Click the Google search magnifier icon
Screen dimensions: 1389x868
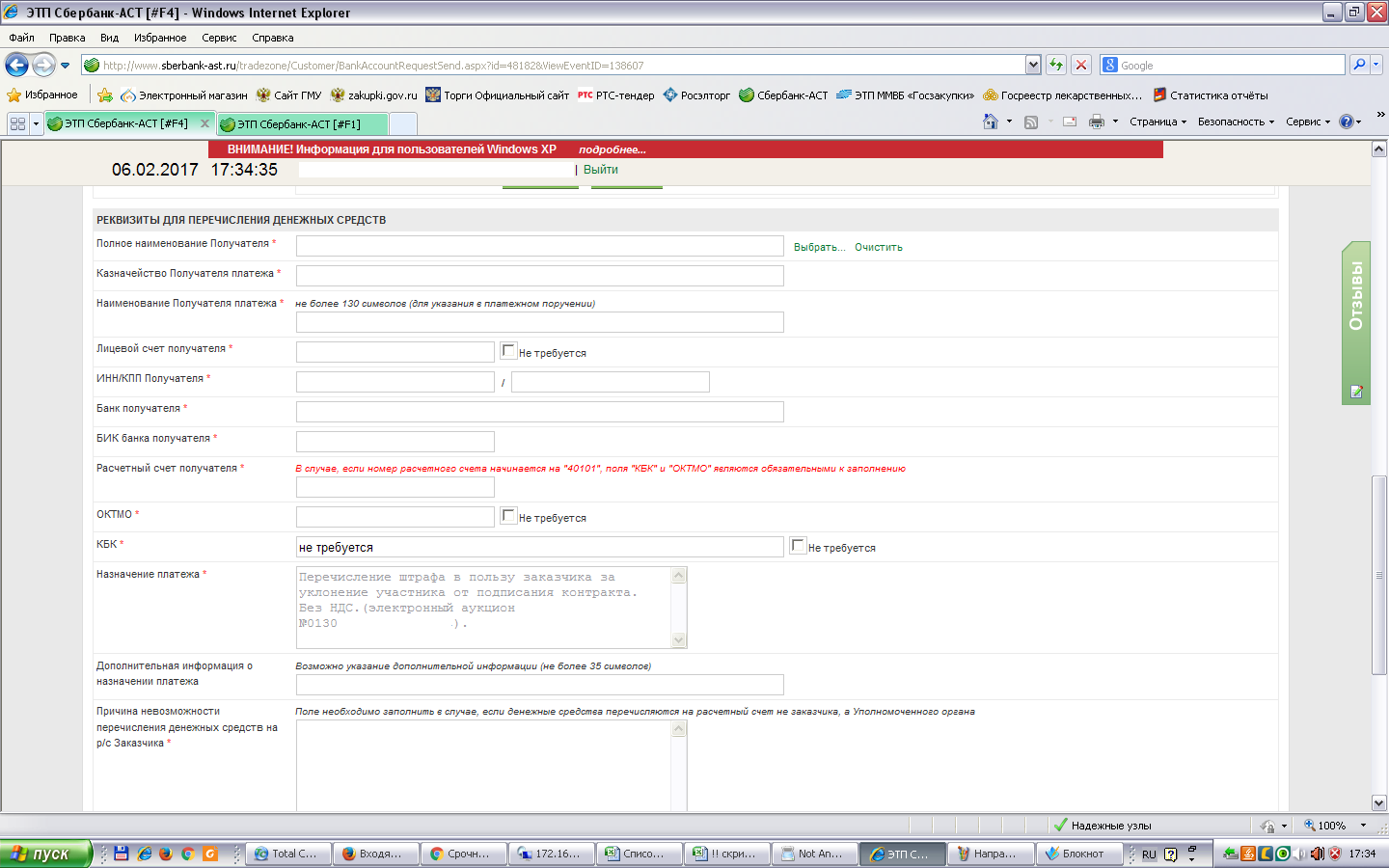coord(1359,65)
